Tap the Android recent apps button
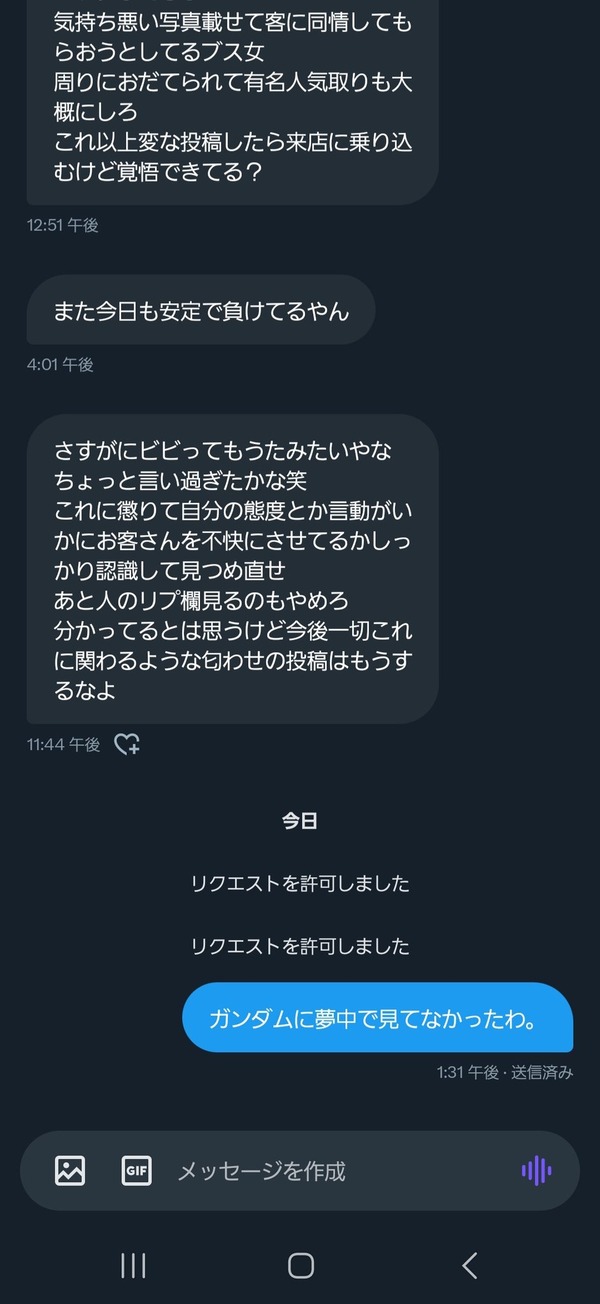This screenshot has width=600, height=1304. 133,1265
